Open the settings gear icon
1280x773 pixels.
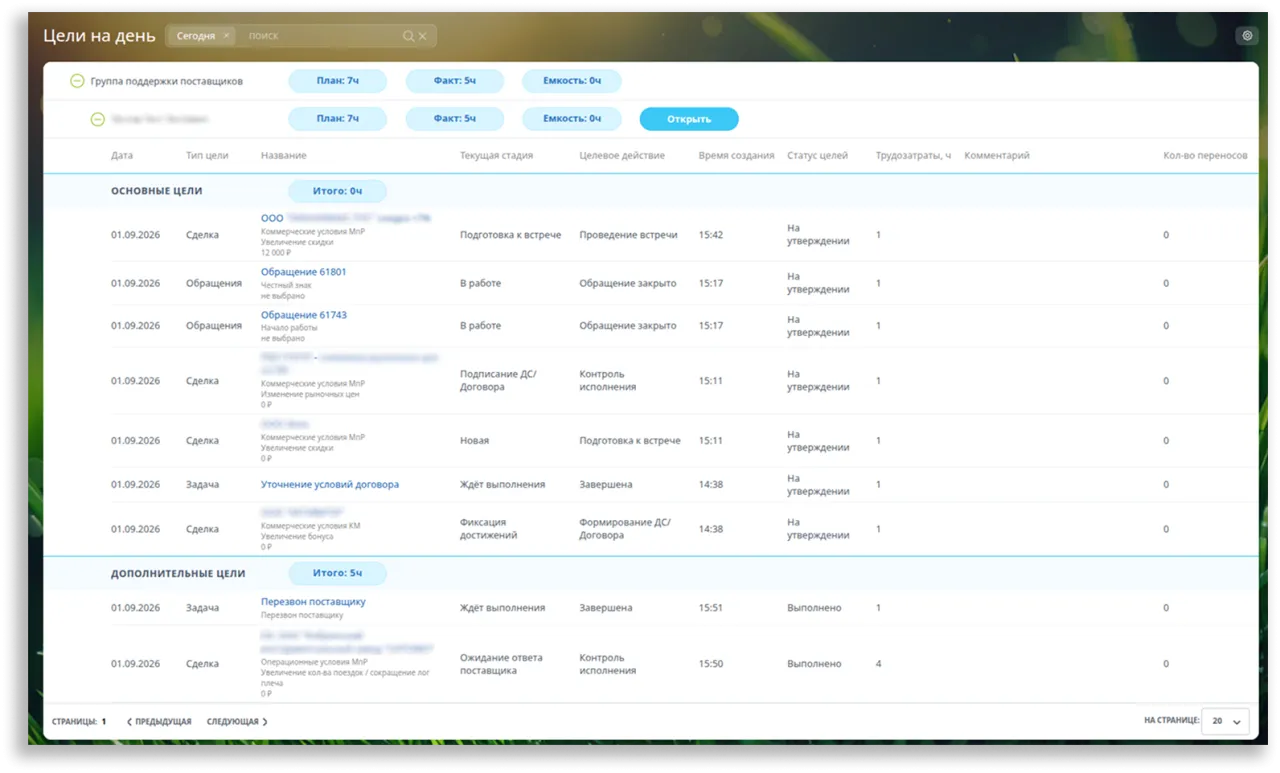(1246, 36)
